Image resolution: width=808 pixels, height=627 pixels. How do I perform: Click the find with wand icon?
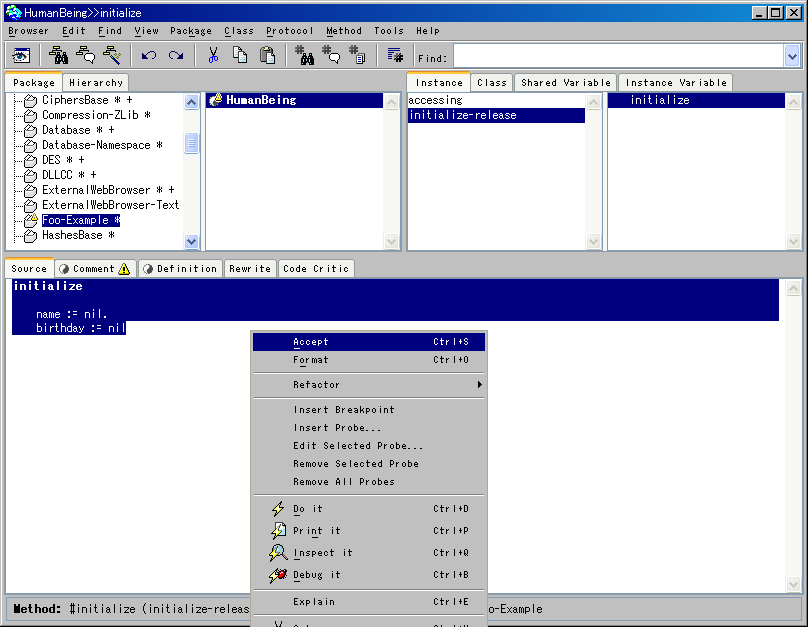[112, 55]
